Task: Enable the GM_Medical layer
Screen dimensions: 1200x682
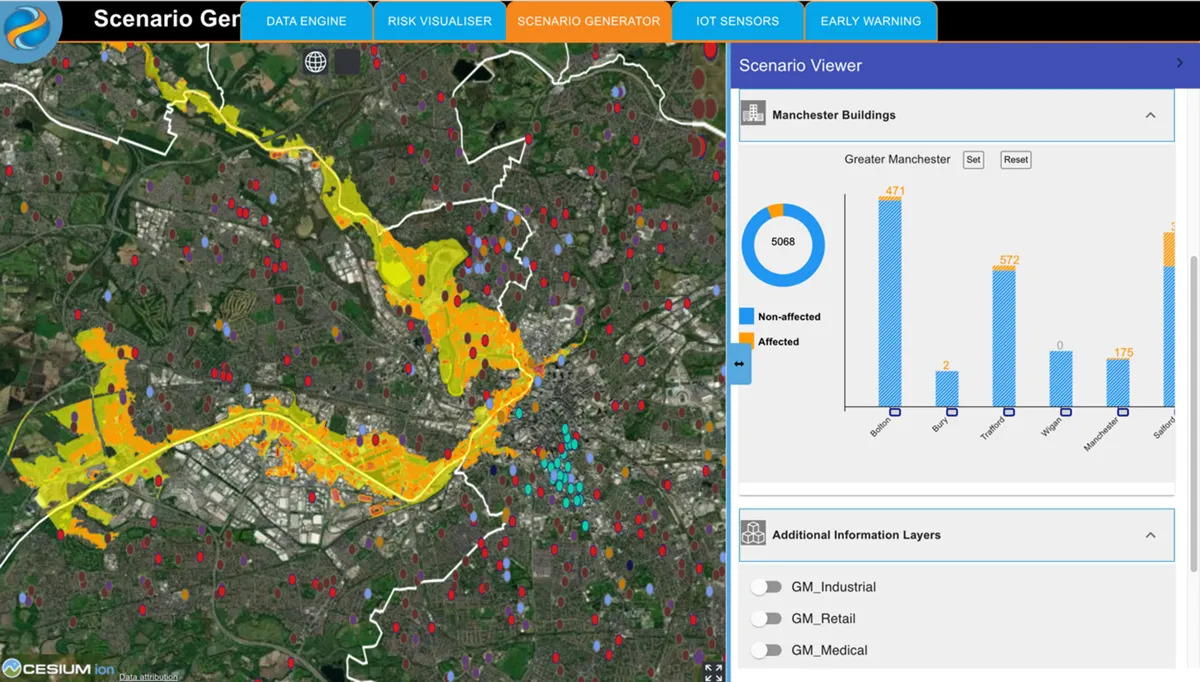Action: [767, 650]
